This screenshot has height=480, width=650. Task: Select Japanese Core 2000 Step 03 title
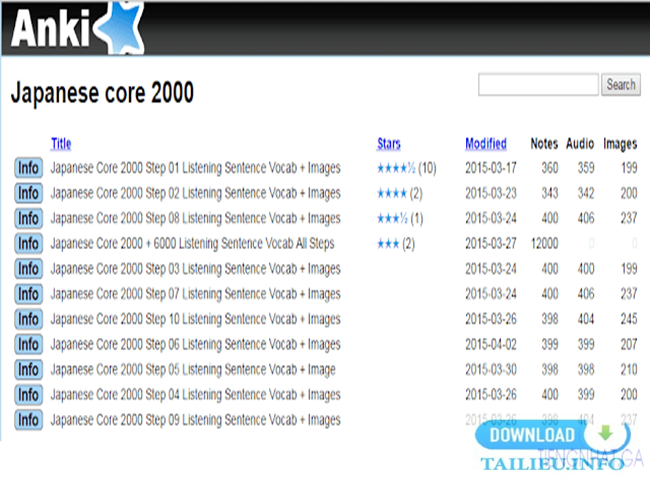(x=195, y=269)
